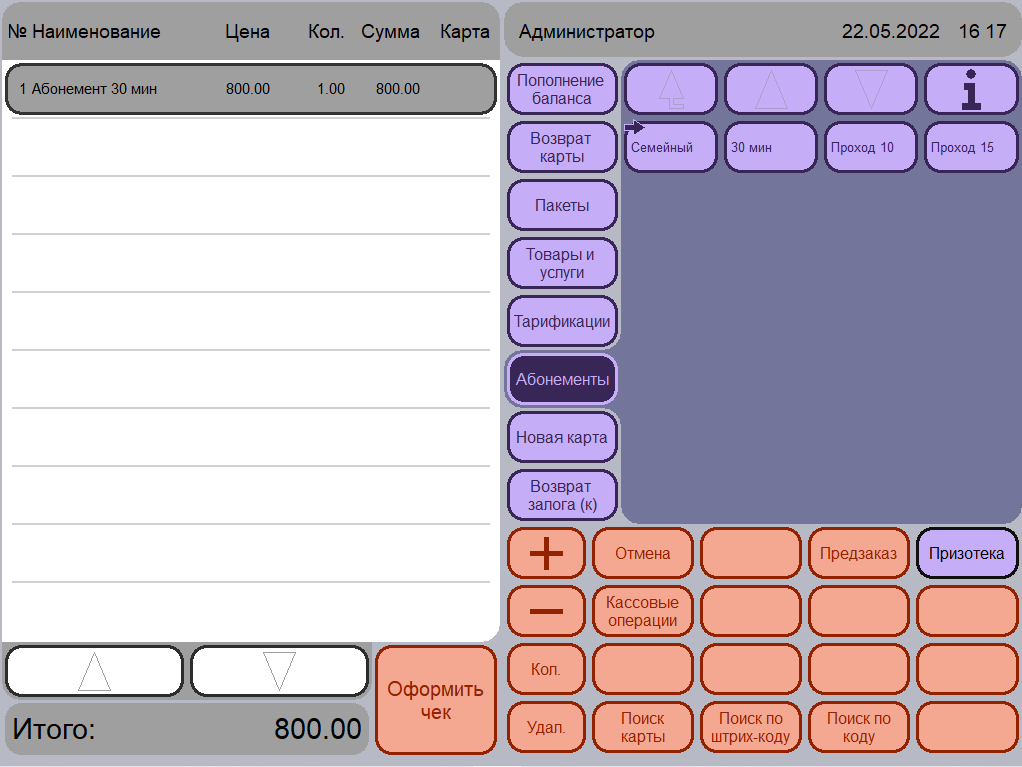Select the Абонемент 30 мин receipt row
This screenshot has height=767, width=1022.
[x=251, y=89]
